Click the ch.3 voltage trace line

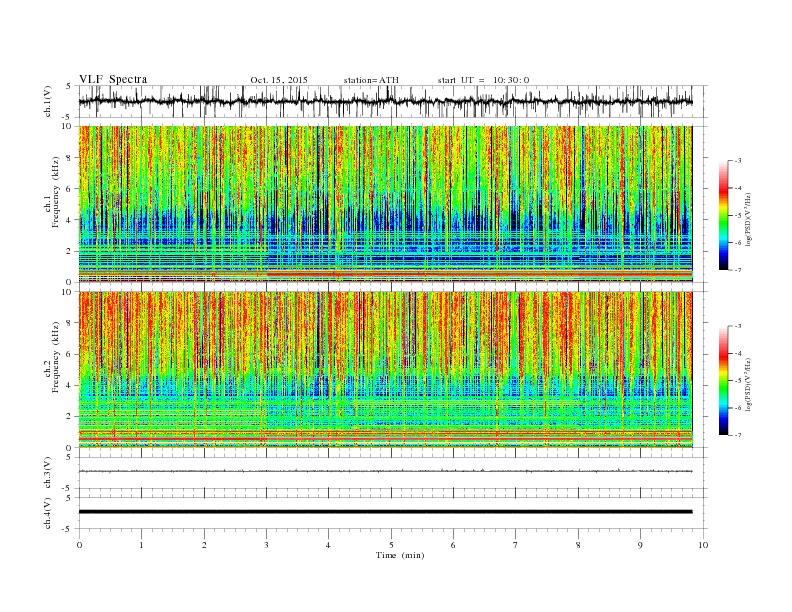coord(385,471)
